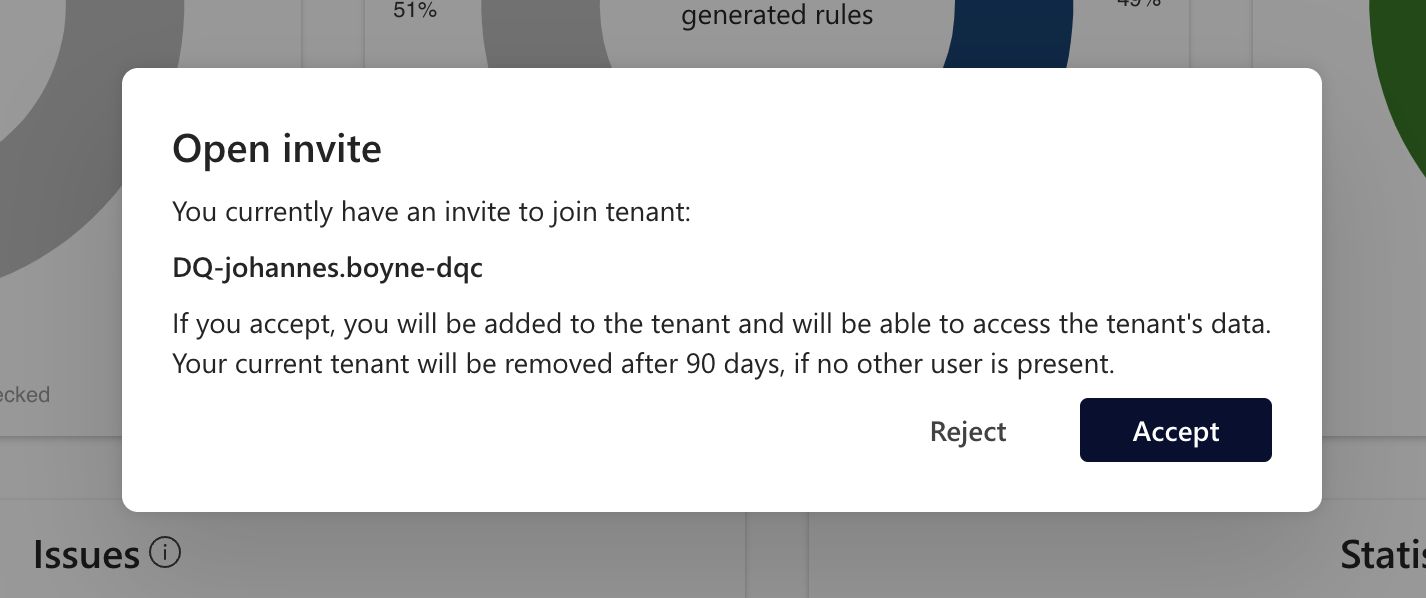Viewport: 1426px width, 598px height.
Task: Click the "generated rules" chart label
Action: (777, 16)
